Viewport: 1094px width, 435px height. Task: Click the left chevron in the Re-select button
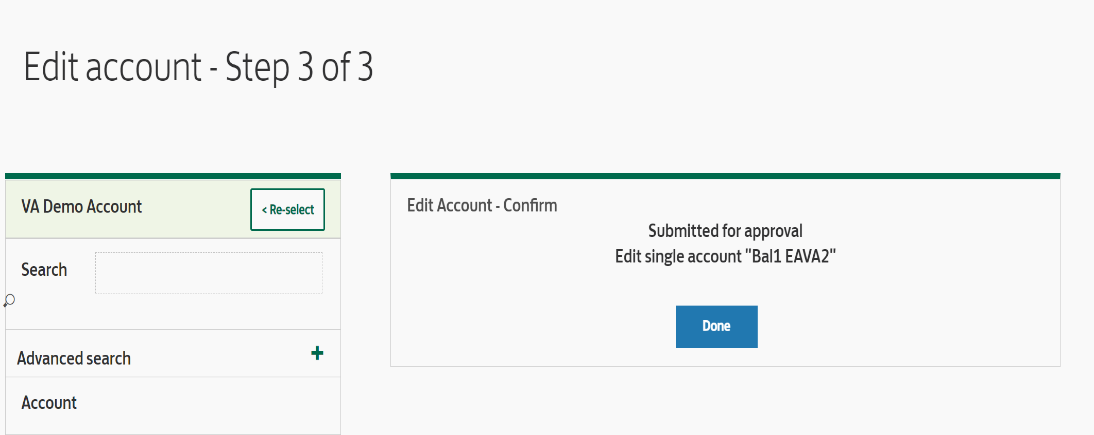point(264,210)
